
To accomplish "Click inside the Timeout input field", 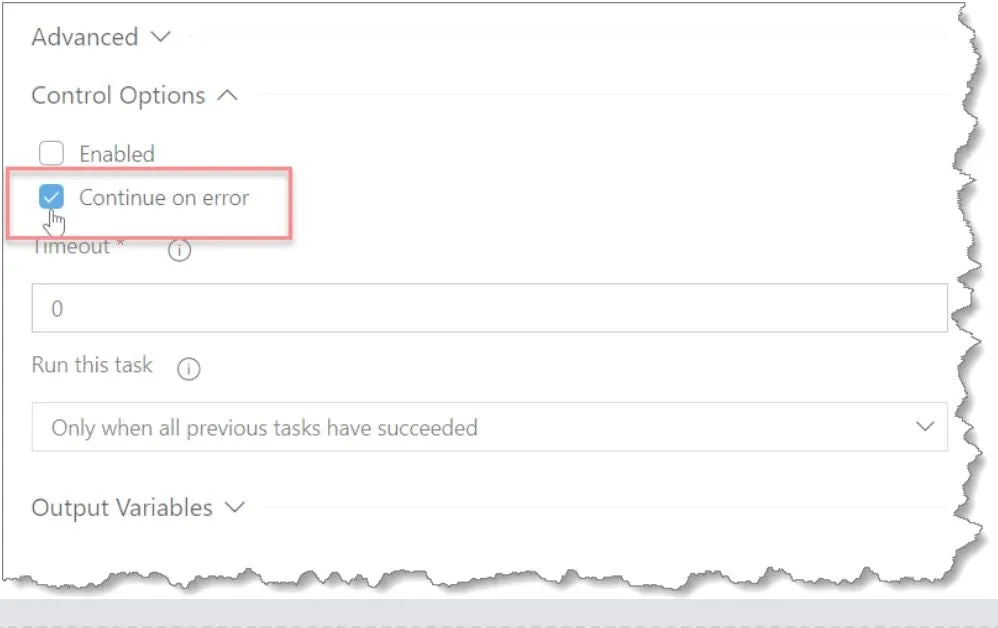I will click(400, 306).
